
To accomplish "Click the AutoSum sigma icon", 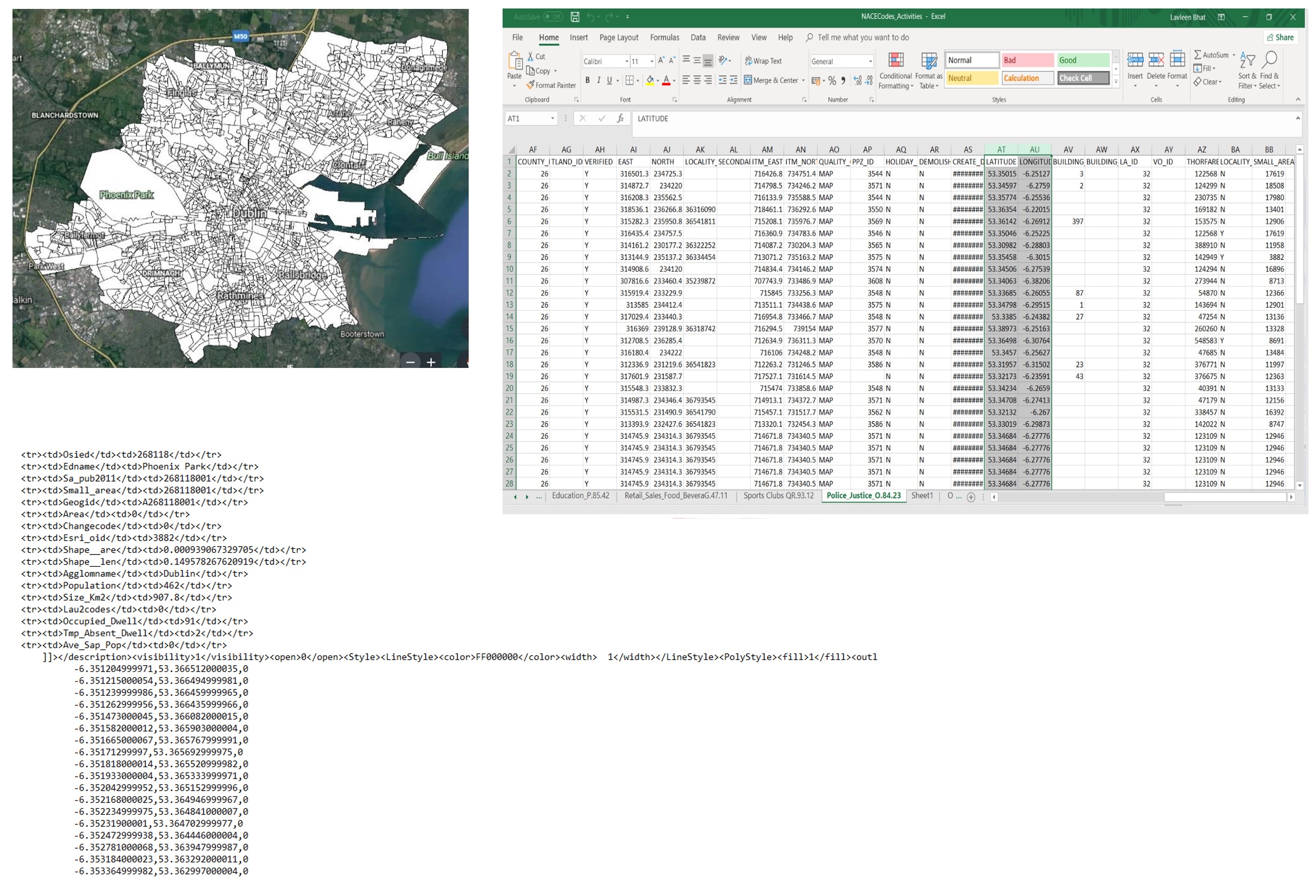I will point(1198,55).
